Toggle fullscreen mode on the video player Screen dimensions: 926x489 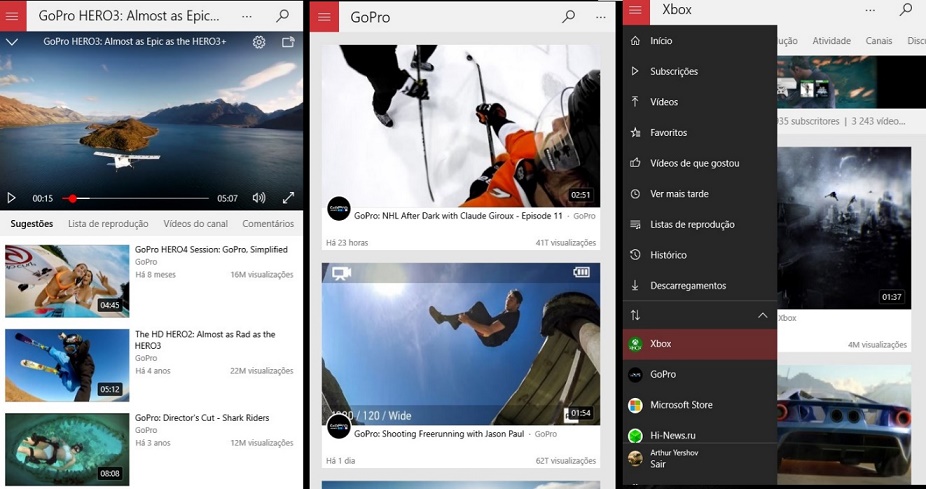(x=288, y=198)
